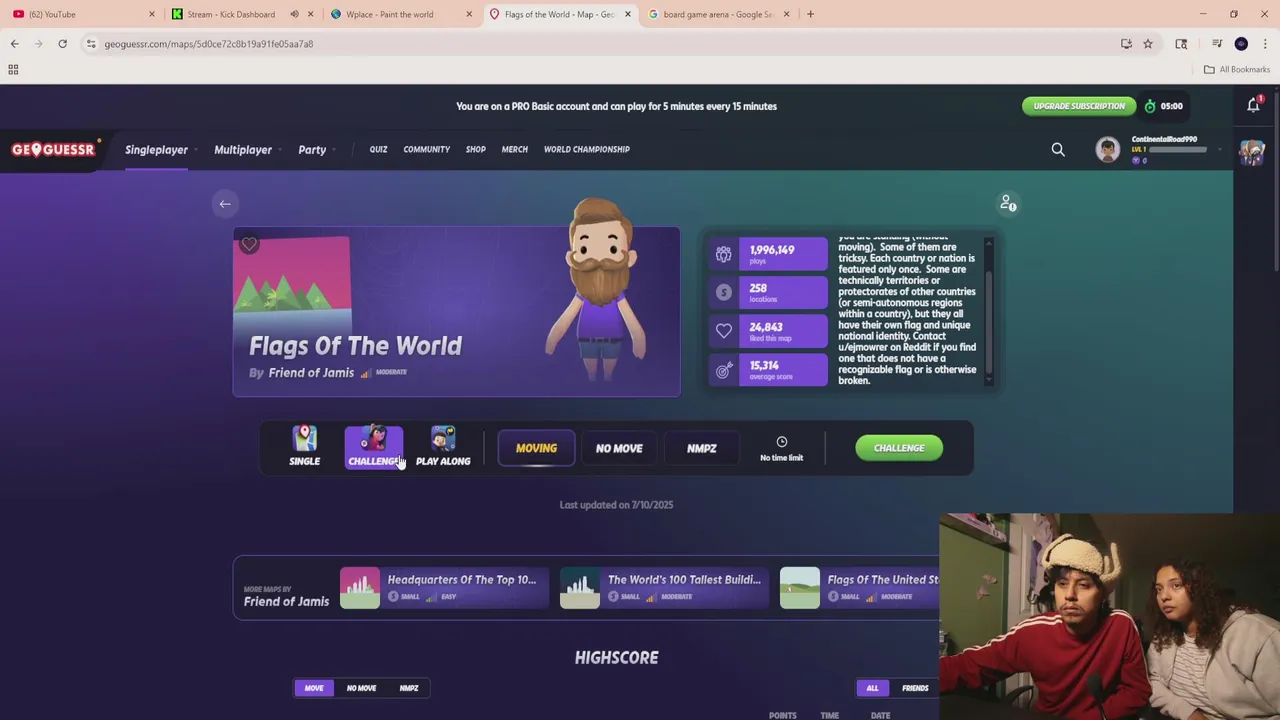Open the Community link

[x=426, y=149]
